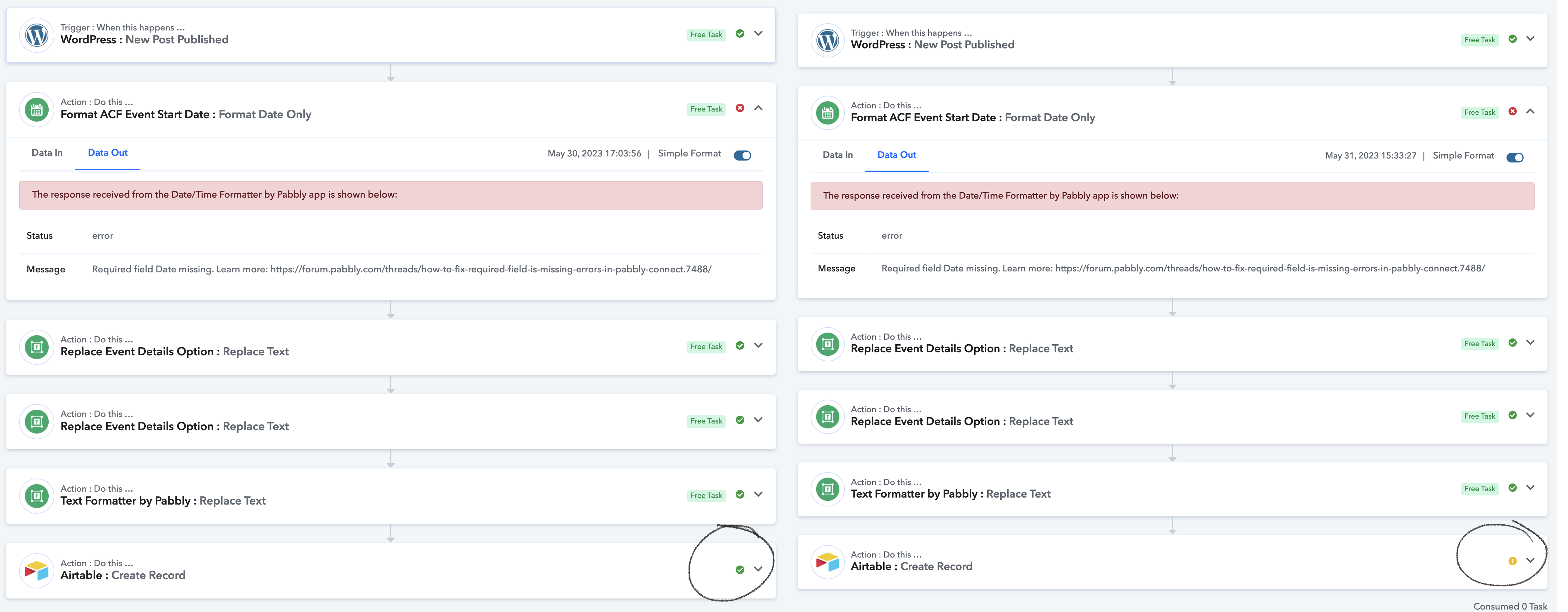Click green success icon on right WordPress trigger

click(1512, 39)
